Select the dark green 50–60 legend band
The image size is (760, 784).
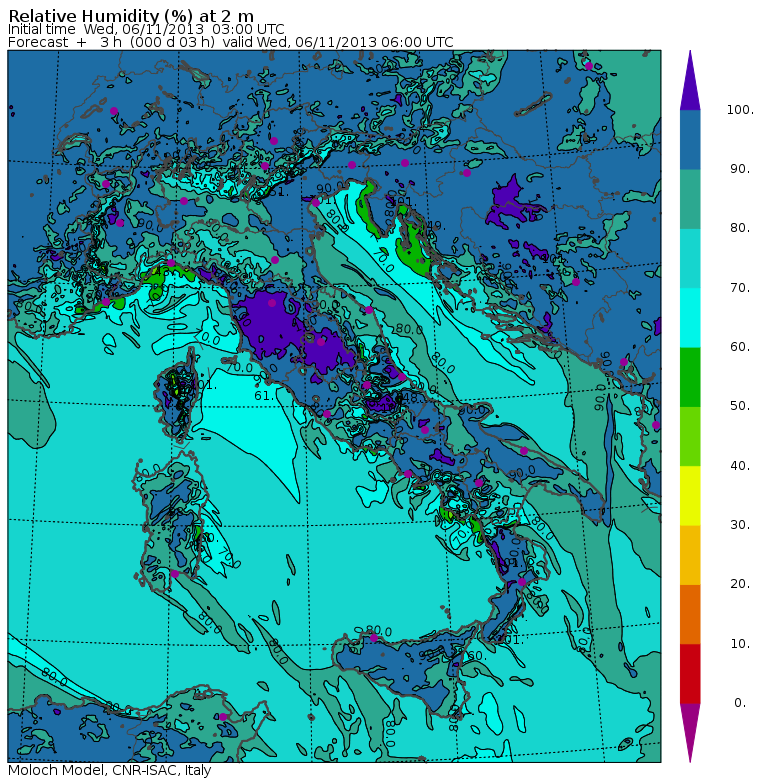click(690, 377)
